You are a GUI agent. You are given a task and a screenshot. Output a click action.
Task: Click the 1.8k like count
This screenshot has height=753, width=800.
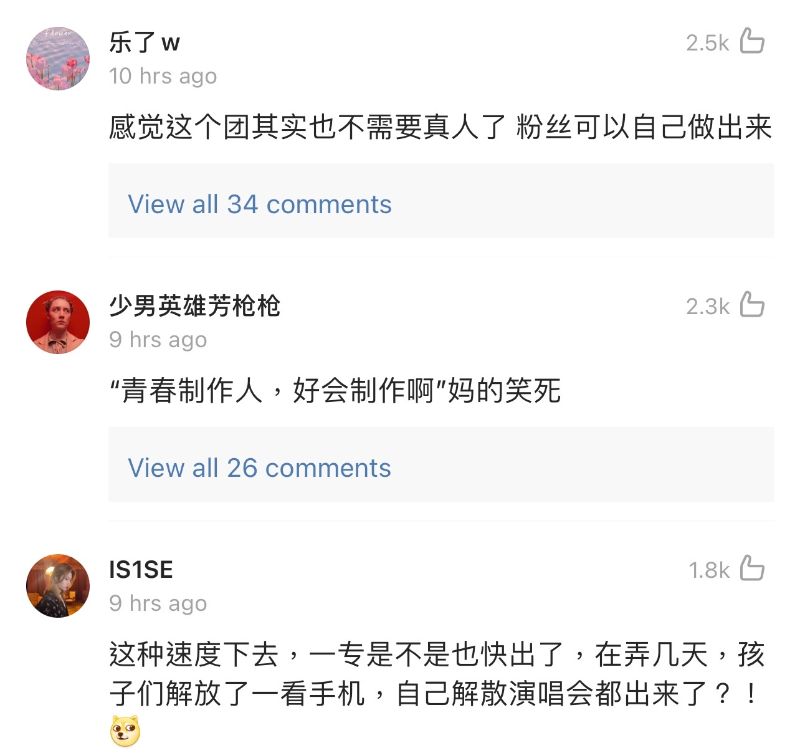tap(709, 570)
